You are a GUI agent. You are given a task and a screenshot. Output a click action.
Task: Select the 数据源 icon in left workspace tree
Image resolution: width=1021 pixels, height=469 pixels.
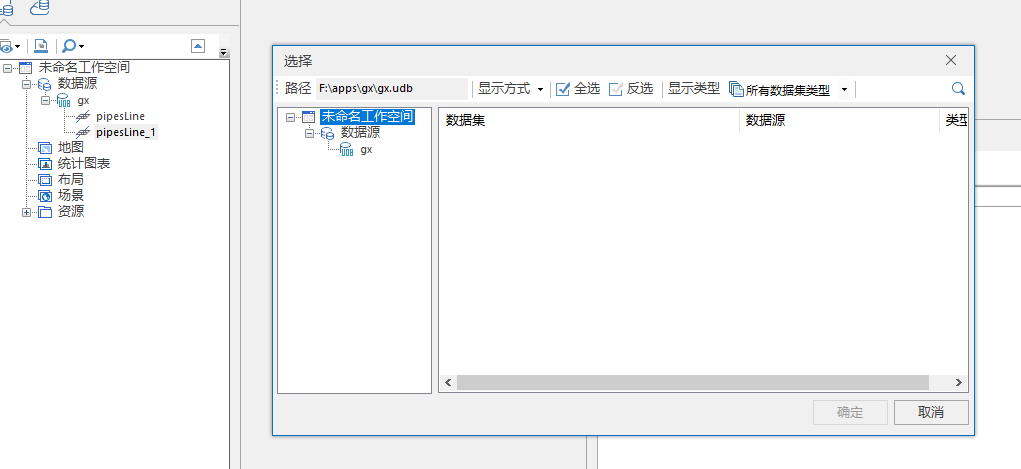(x=44, y=84)
